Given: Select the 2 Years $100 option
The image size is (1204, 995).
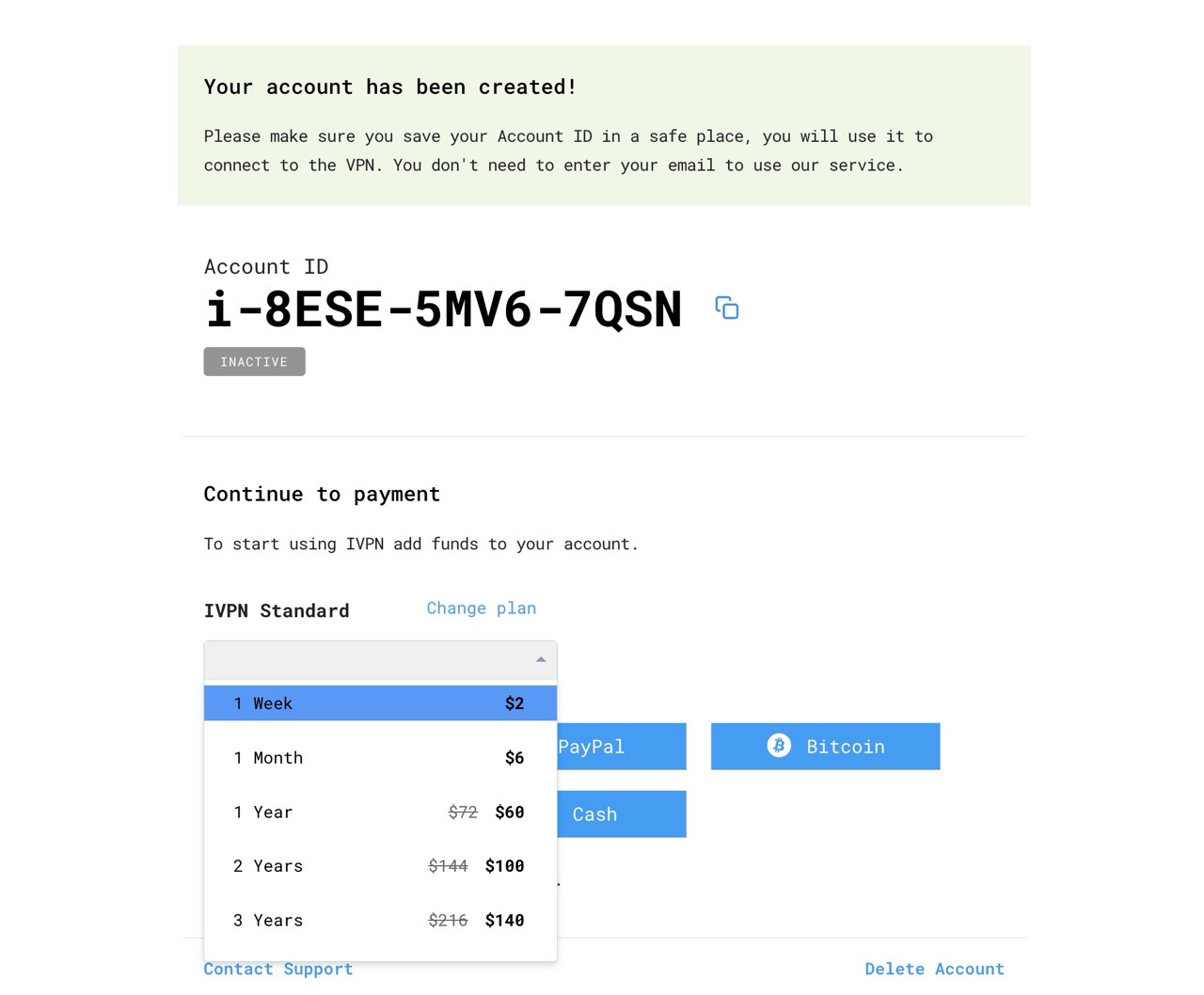Looking at the screenshot, I should click(x=380, y=866).
